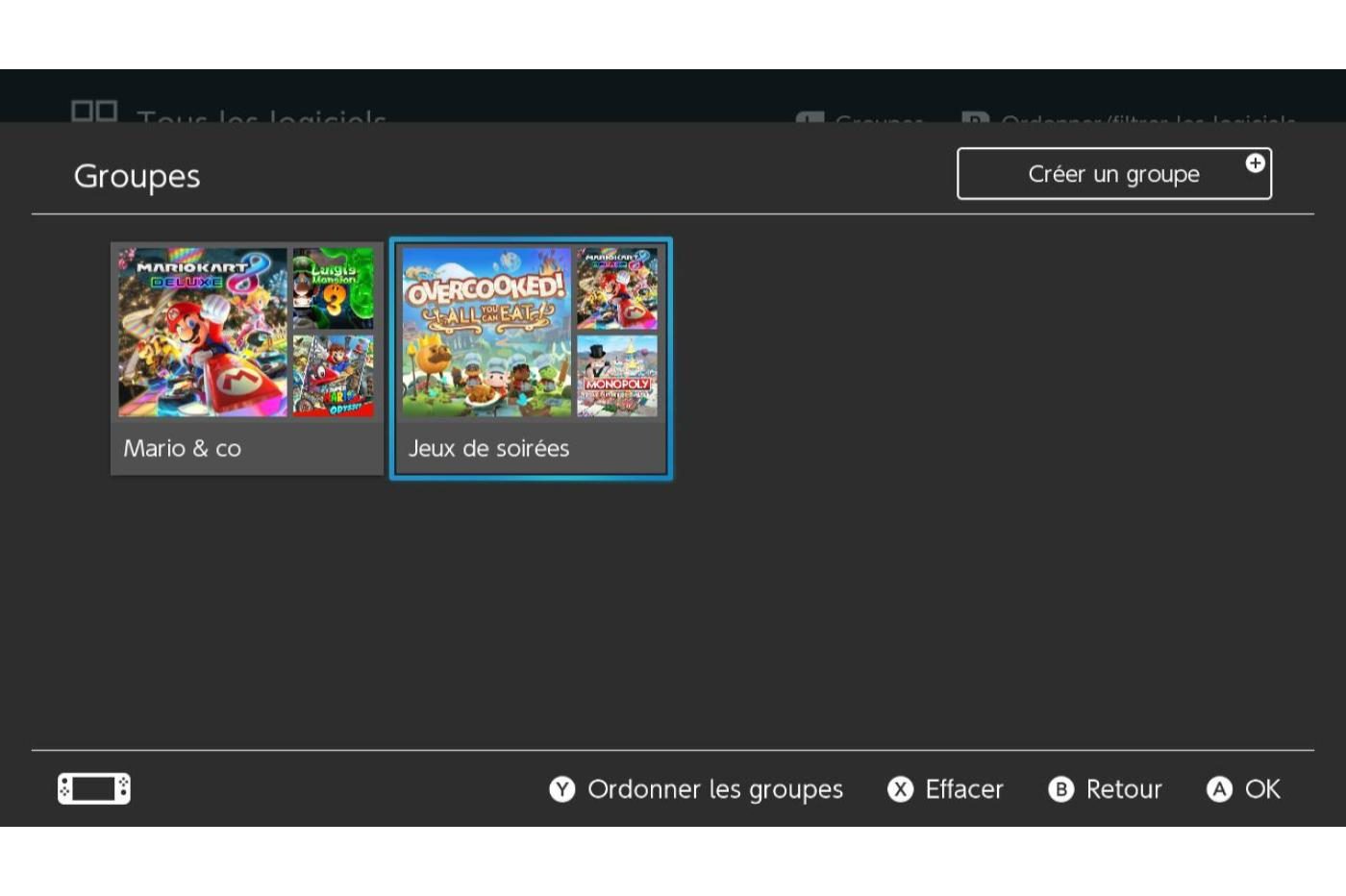1346x896 pixels.
Task: Click the Luigi's Mansion 3 cover thumbnail
Action: [x=333, y=288]
